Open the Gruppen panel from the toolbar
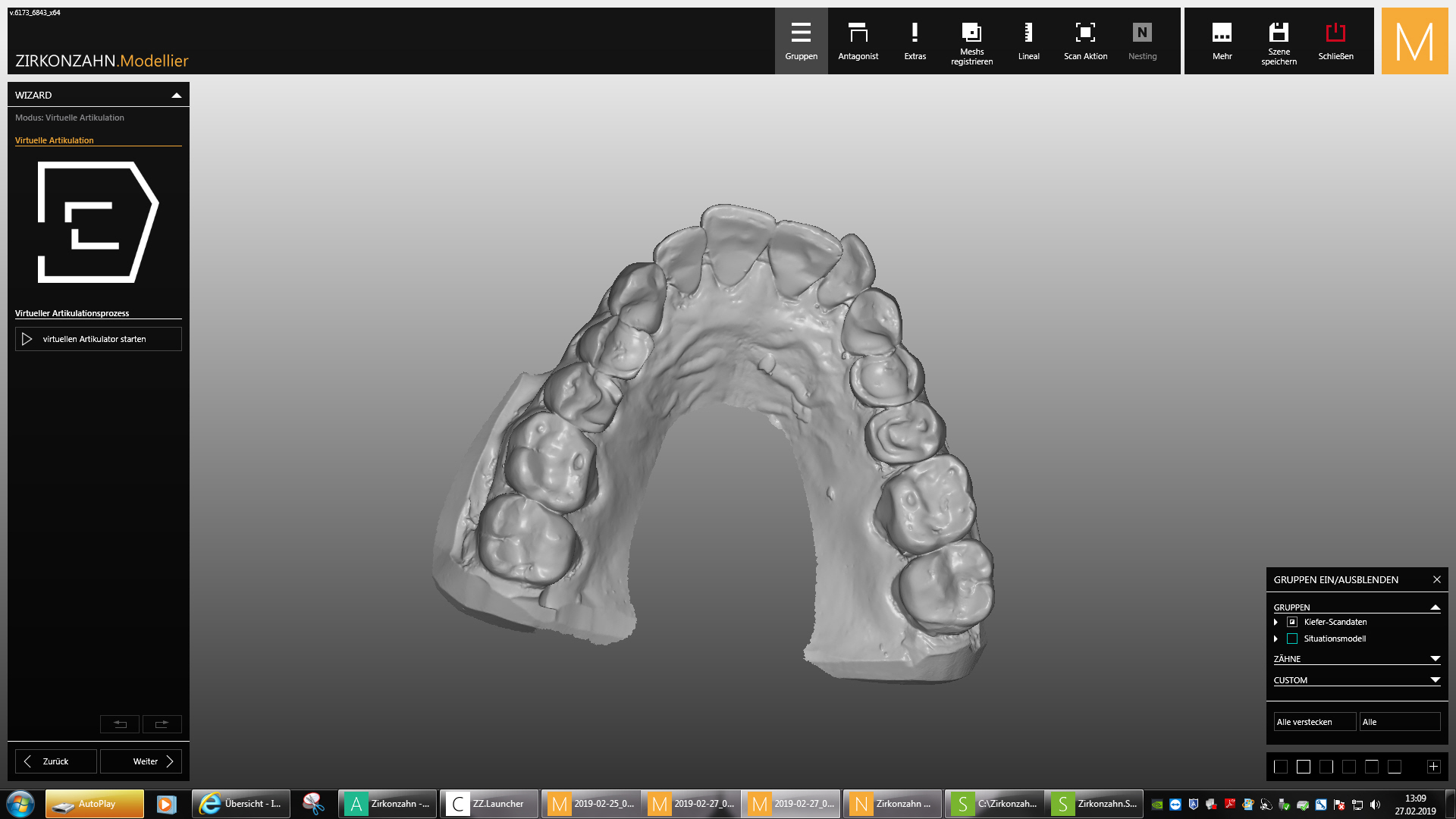 [x=801, y=41]
